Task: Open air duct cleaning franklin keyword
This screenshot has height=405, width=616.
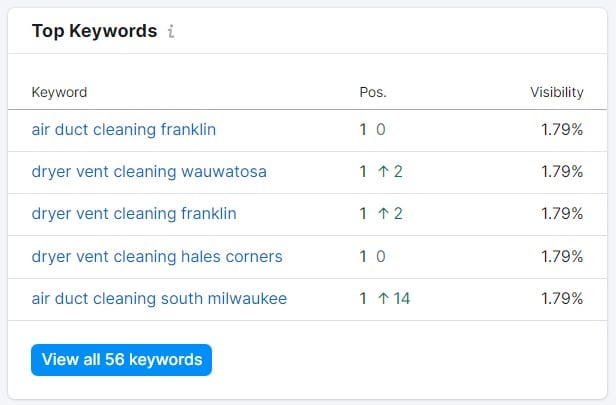Action: coord(124,130)
